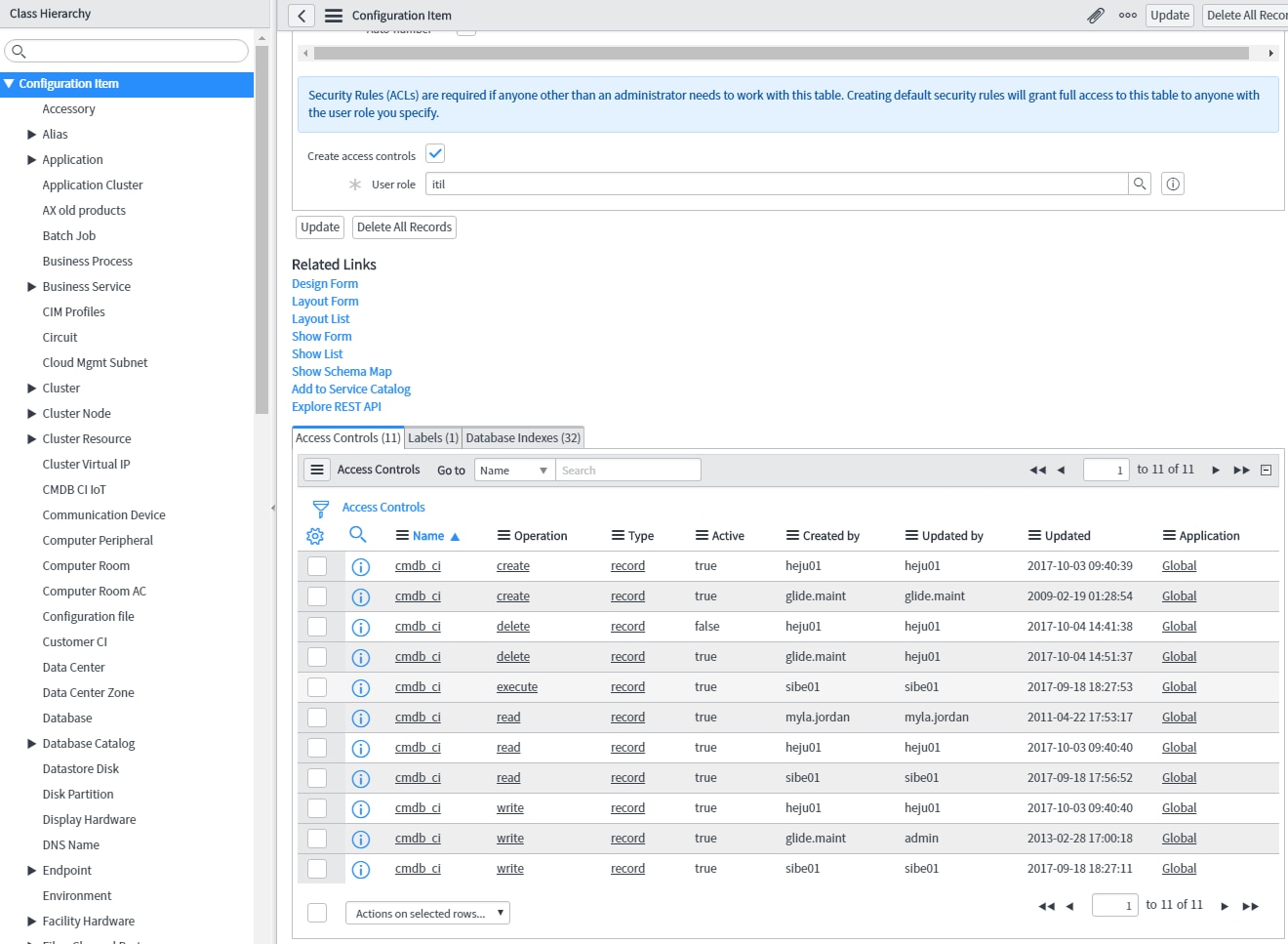Open the User role lookup magnifier
This screenshot has height=944, width=1288.
click(1140, 184)
